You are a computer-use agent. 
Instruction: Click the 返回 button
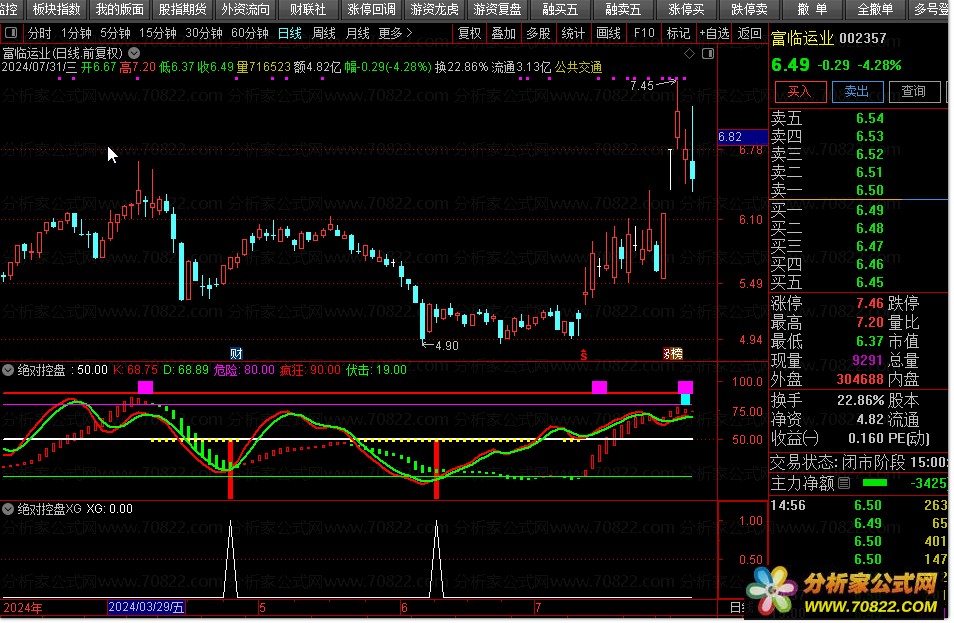pos(749,33)
